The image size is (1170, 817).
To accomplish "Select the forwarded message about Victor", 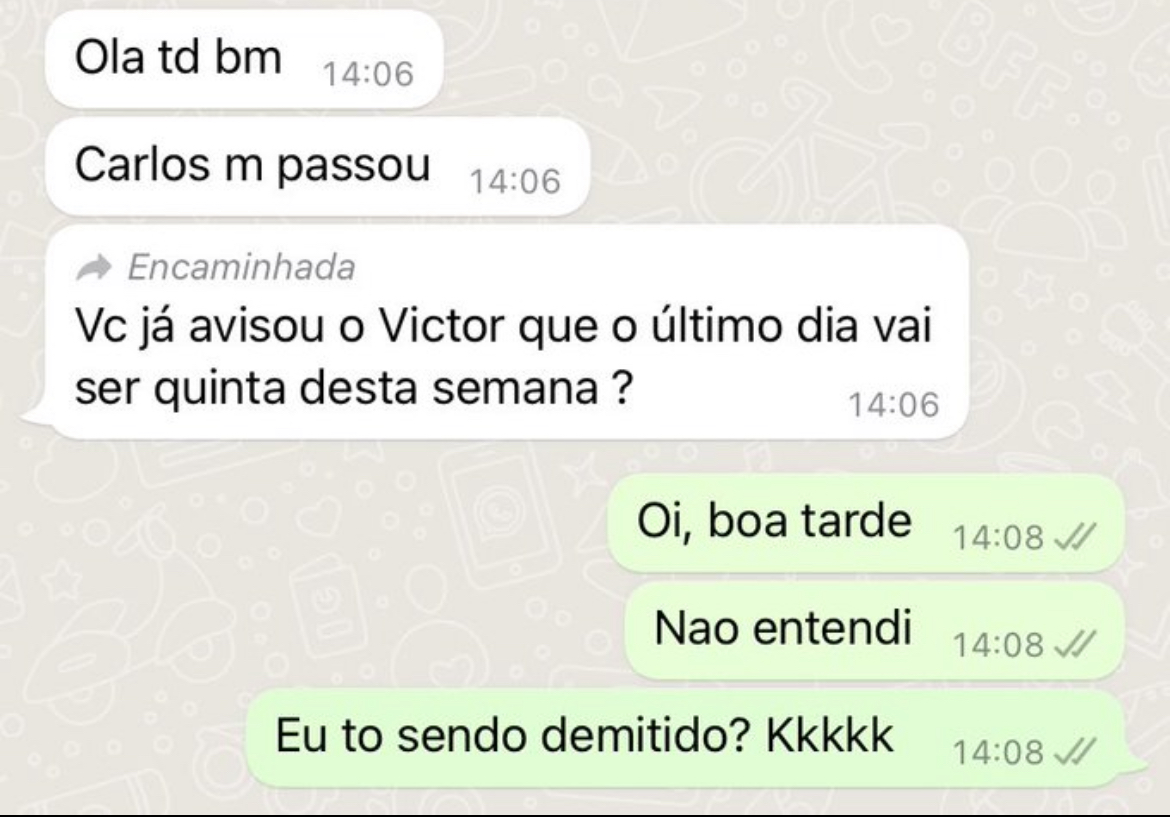I will pos(495,331).
